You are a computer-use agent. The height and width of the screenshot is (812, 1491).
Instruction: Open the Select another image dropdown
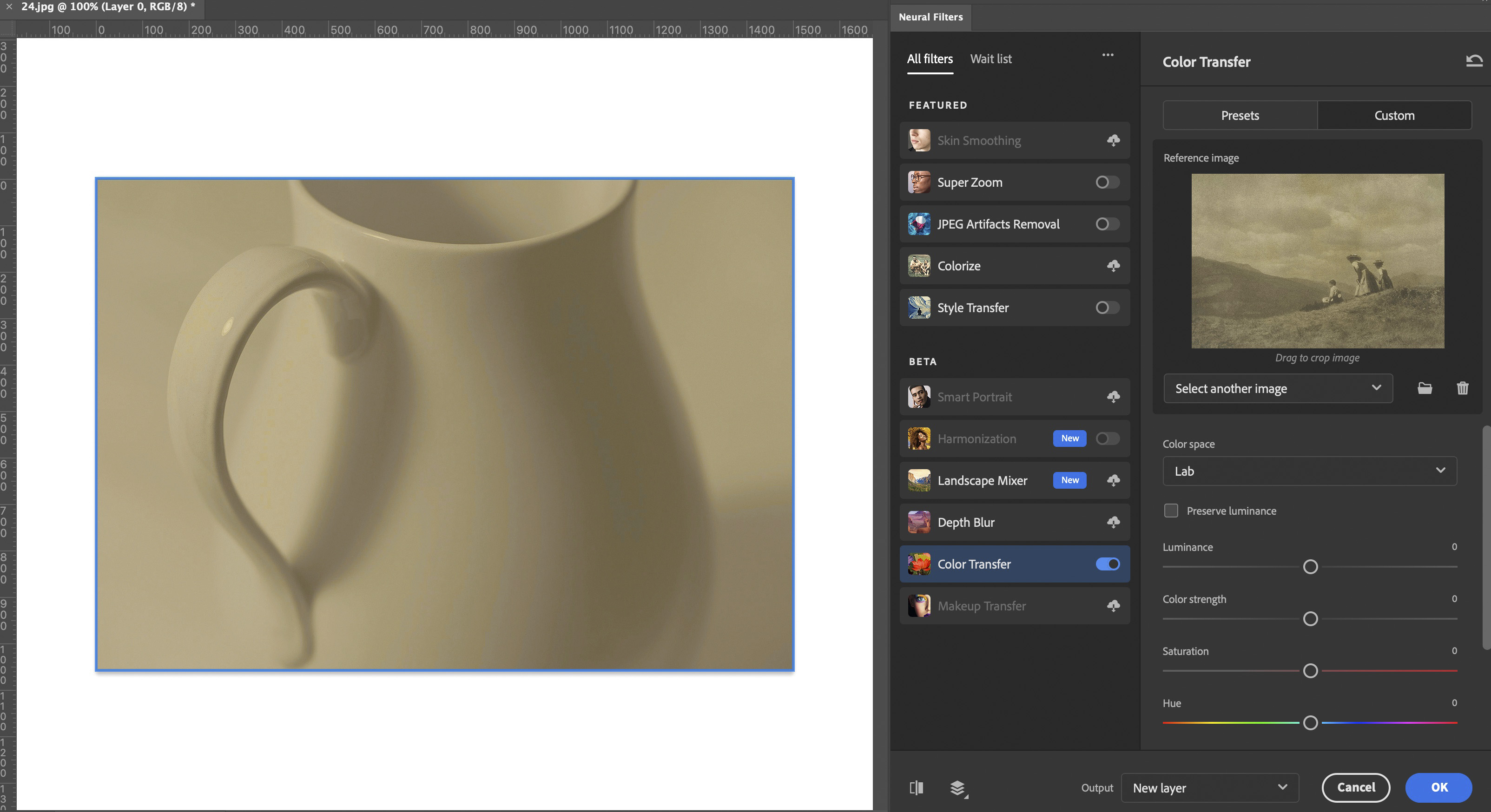pyautogui.click(x=1277, y=388)
